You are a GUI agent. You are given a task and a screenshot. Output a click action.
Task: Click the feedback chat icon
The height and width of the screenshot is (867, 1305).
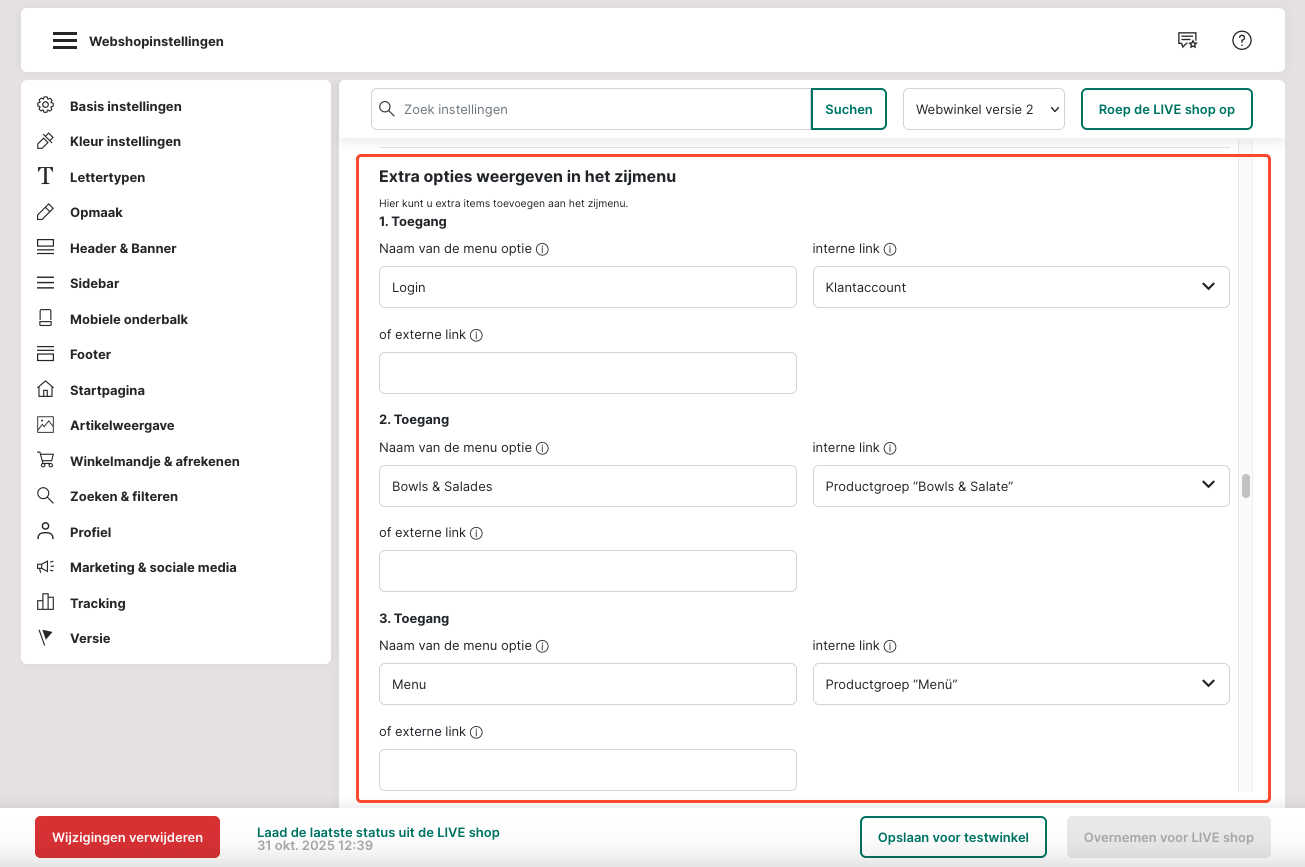(1187, 40)
